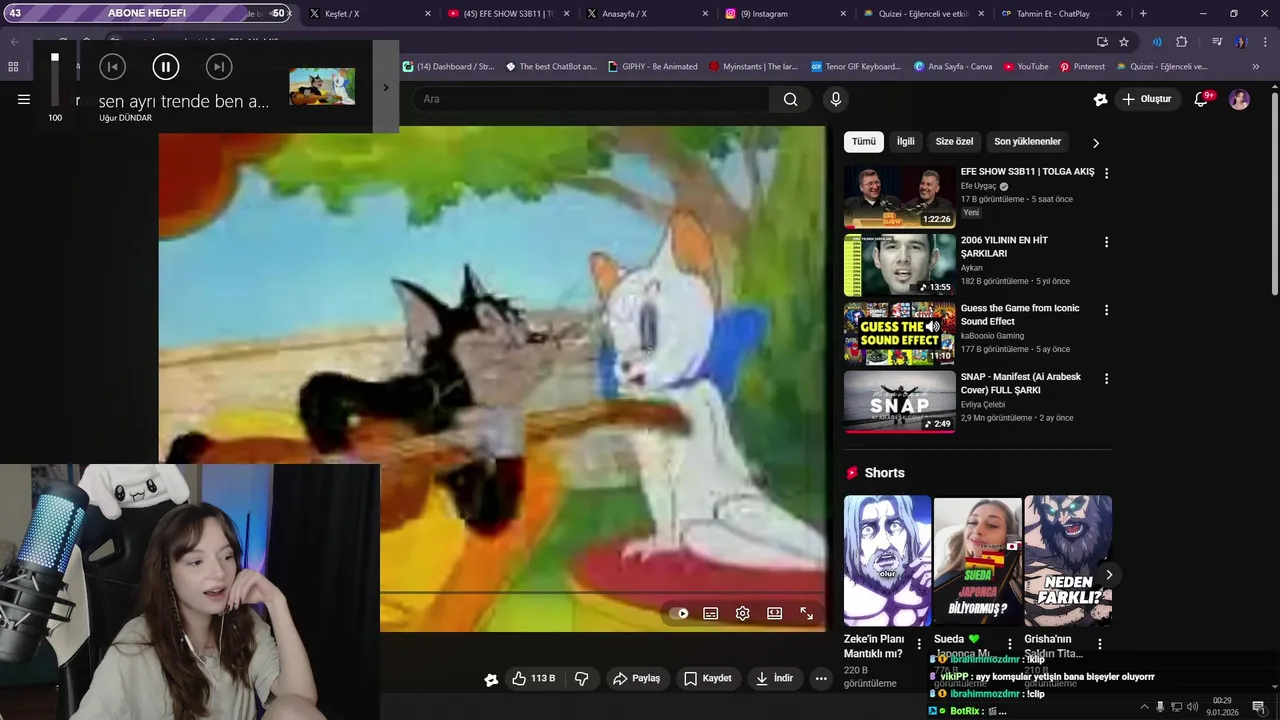The width and height of the screenshot is (1280, 720).
Task: Open the YouTube account avatar menu
Action: click(x=1239, y=99)
